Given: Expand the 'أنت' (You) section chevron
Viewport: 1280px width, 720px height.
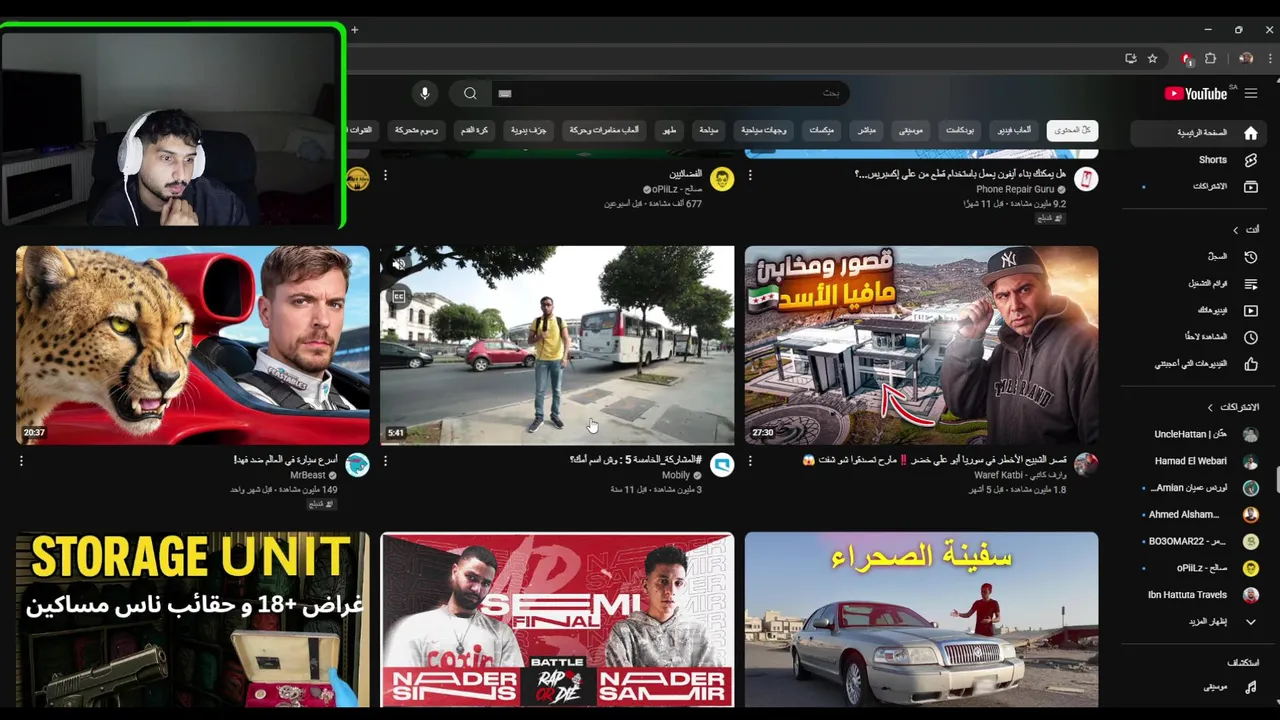Looking at the screenshot, I should pyautogui.click(x=1236, y=230).
